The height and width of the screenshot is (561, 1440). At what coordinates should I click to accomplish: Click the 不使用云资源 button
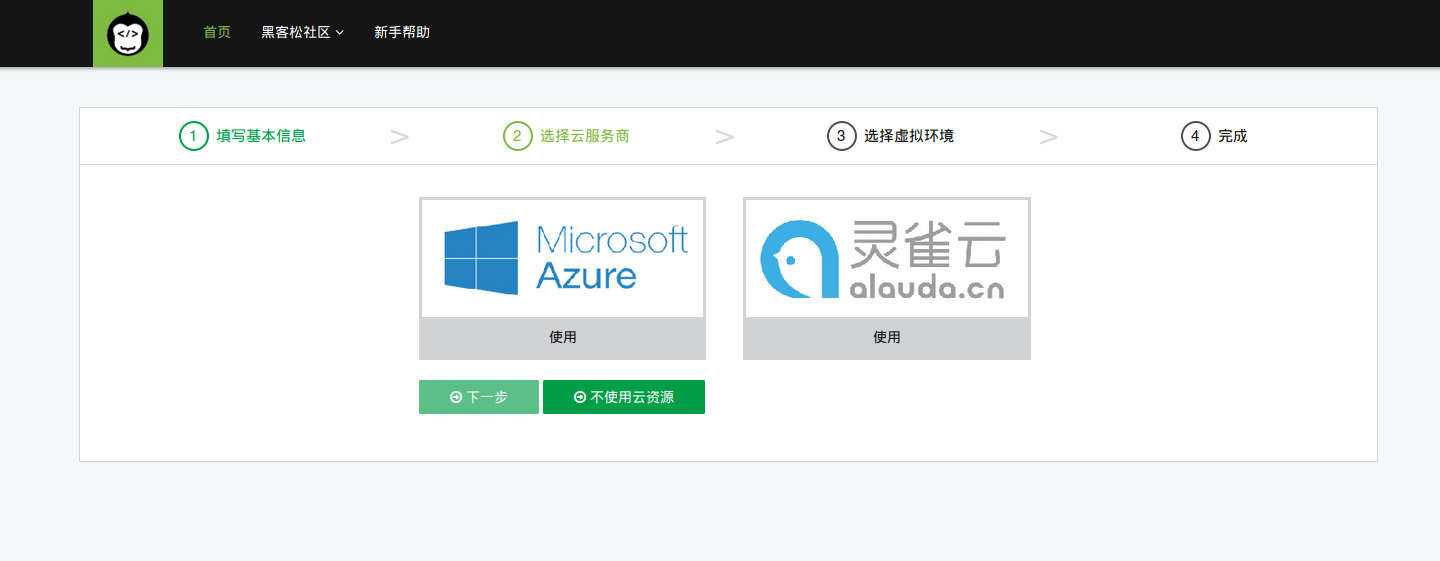[x=624, y=397]
